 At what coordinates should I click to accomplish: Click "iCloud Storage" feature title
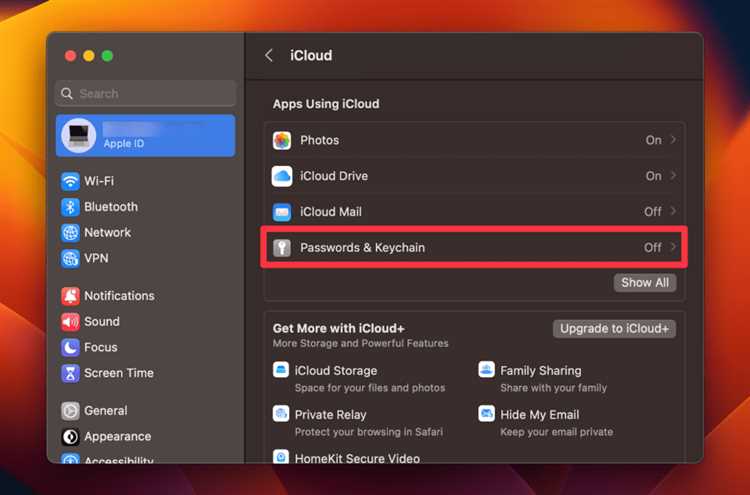coord(336,371)
